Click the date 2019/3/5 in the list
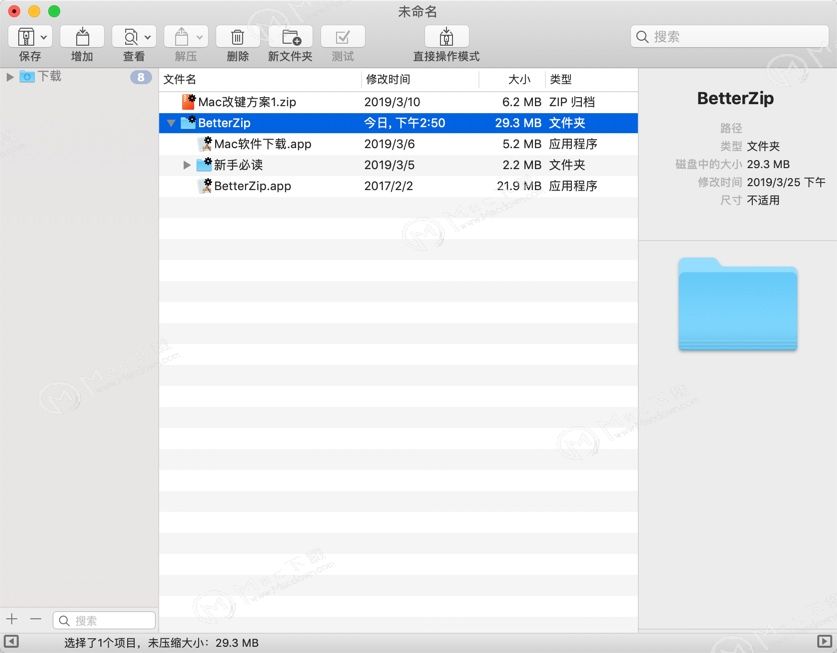Screen dimensions: 837x653 389,165
